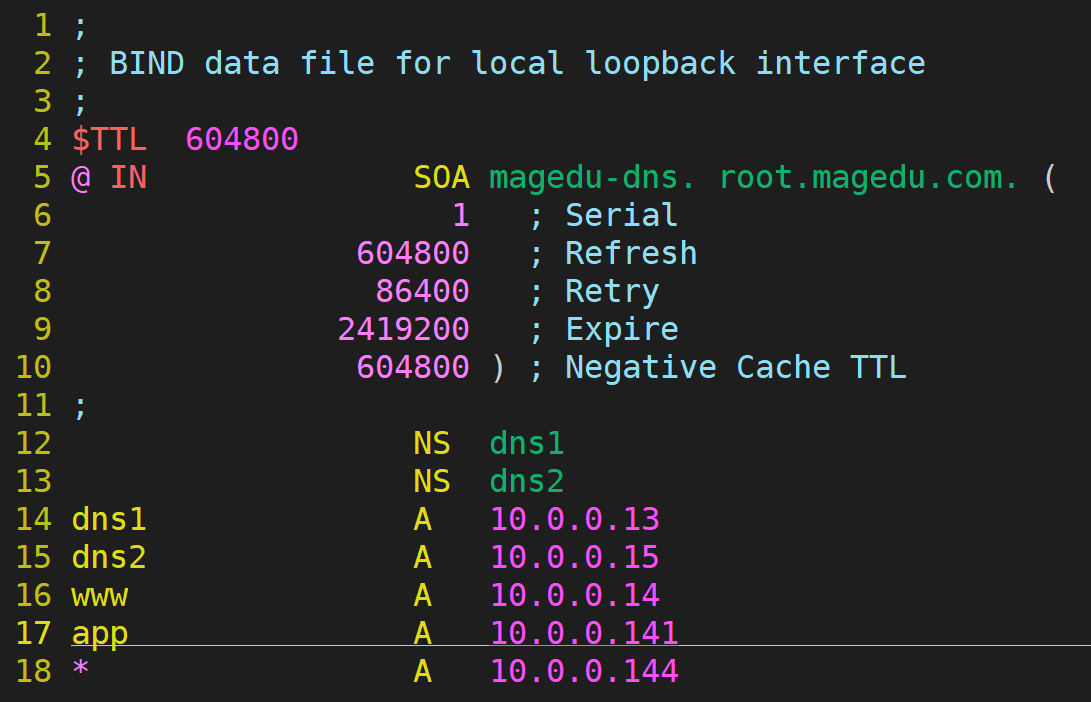This screenshot has width=1091, height=702.
Task: Click the dns2 hostname on line 15
Action: (109, 557)
